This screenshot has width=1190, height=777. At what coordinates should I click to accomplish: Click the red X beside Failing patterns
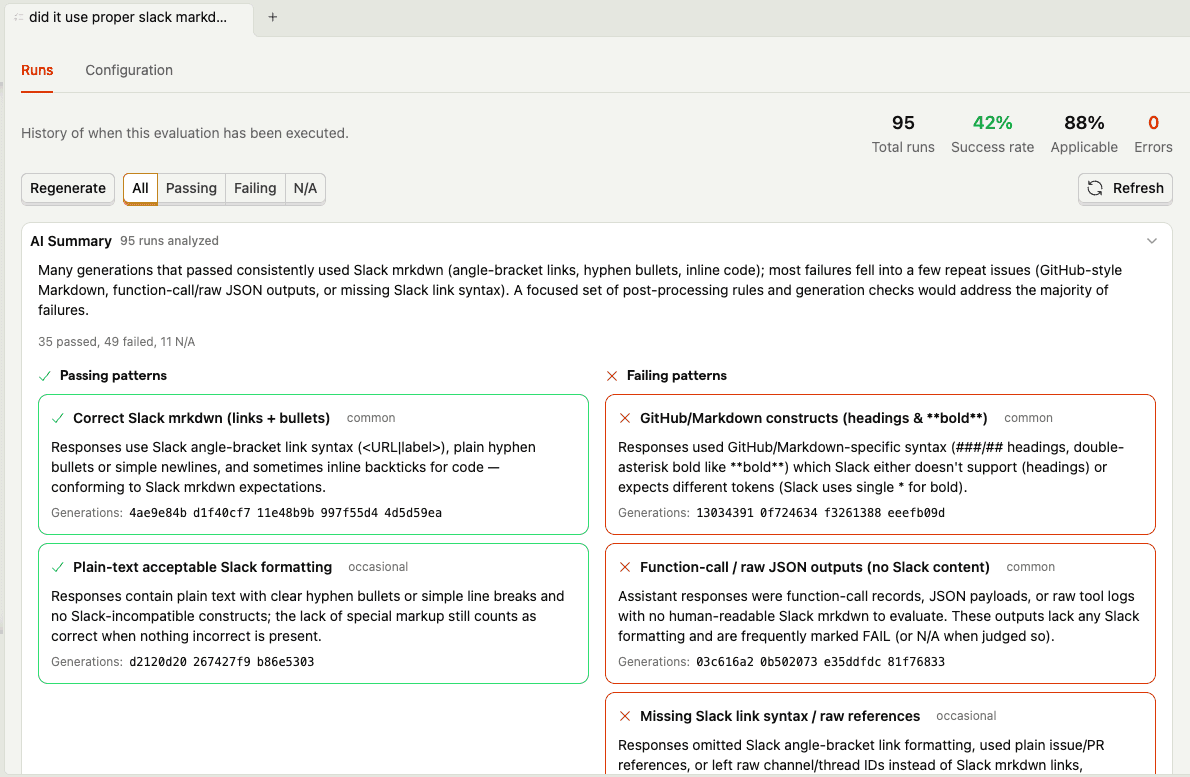pos(611,376)
